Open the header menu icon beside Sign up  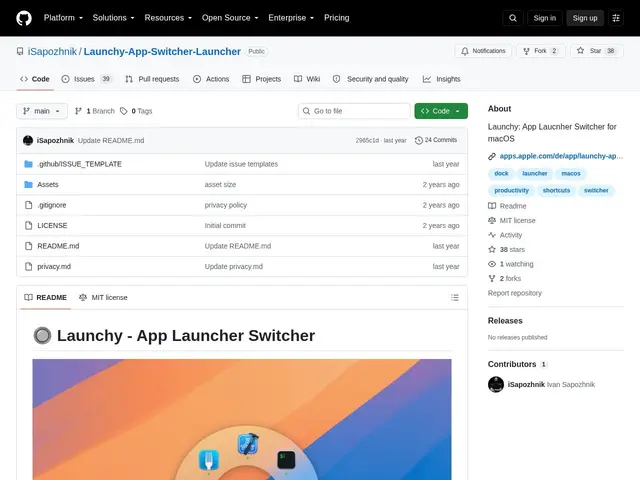(616, 18)
